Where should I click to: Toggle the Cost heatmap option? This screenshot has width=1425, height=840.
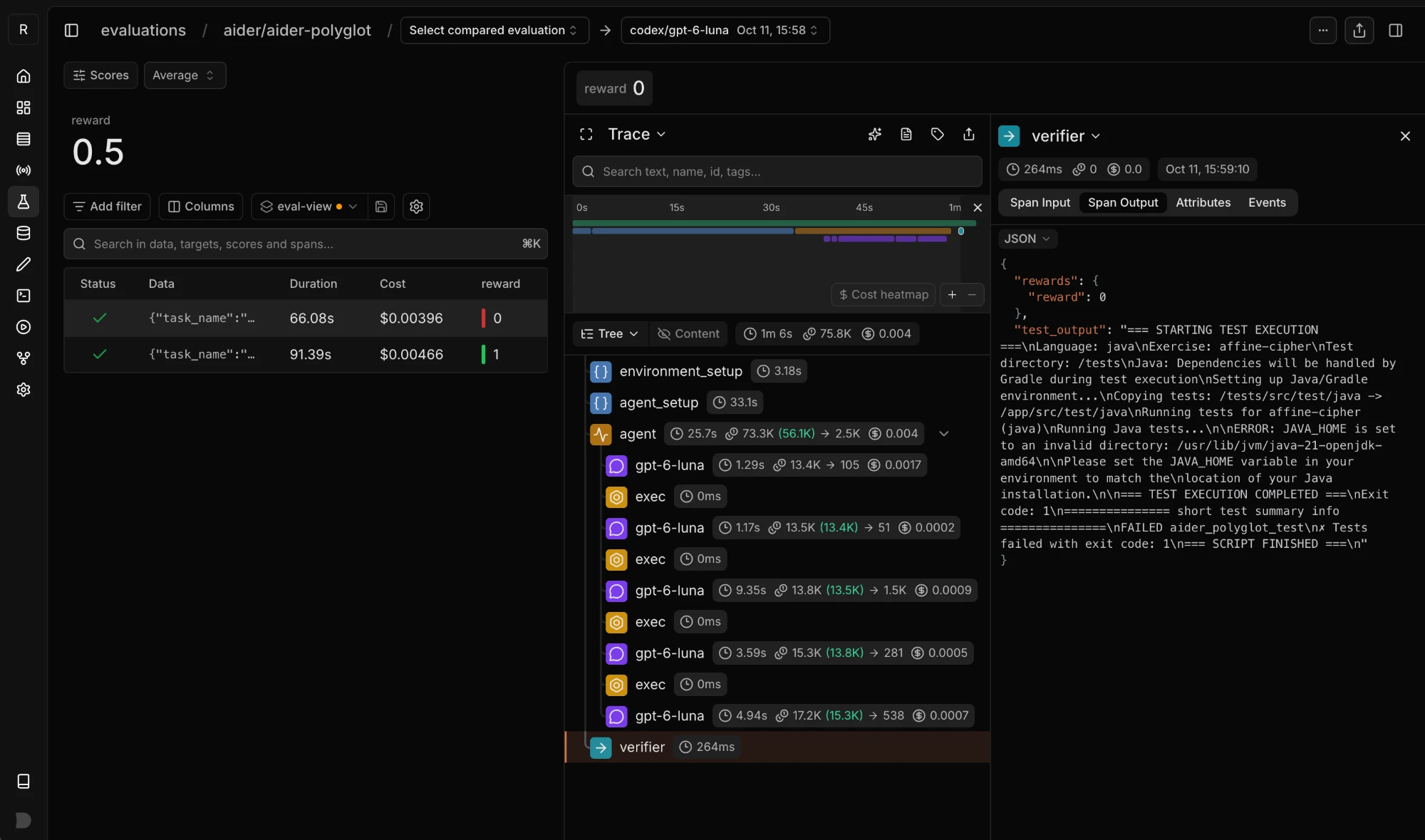pyautogui.click(x=883, y=295)
